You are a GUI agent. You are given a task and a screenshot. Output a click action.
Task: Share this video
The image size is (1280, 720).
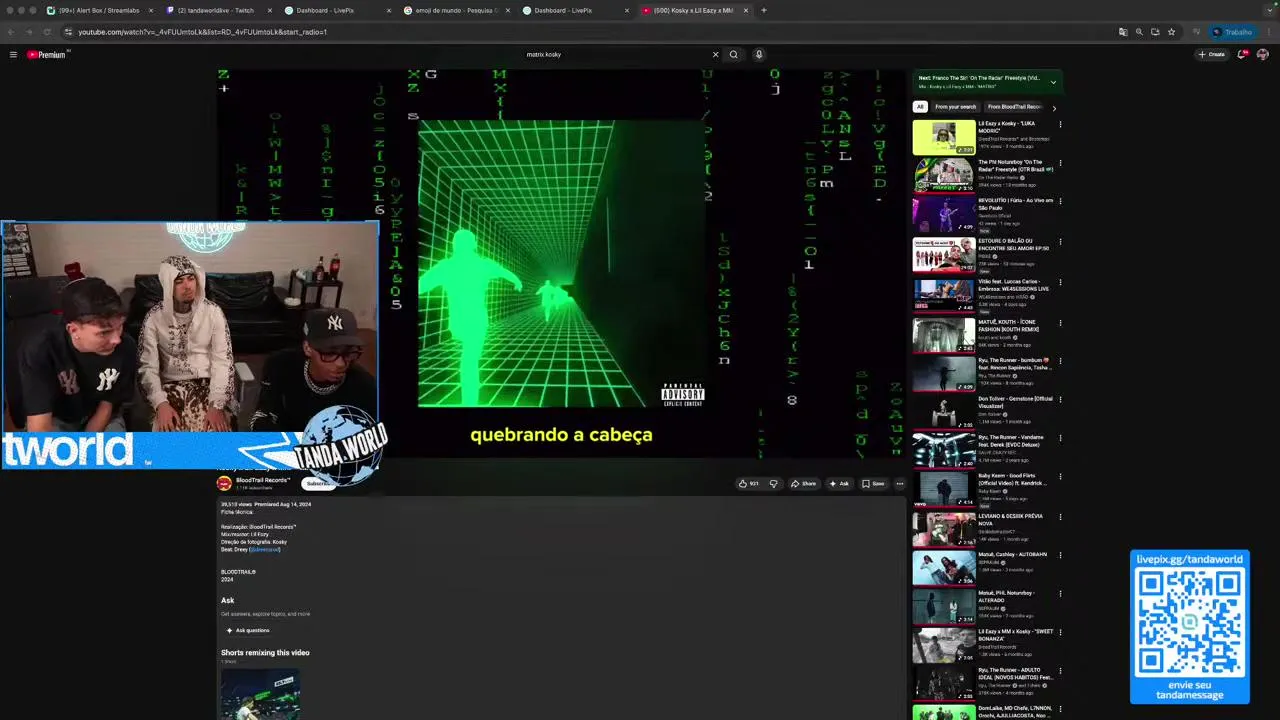tap(803, 484)
